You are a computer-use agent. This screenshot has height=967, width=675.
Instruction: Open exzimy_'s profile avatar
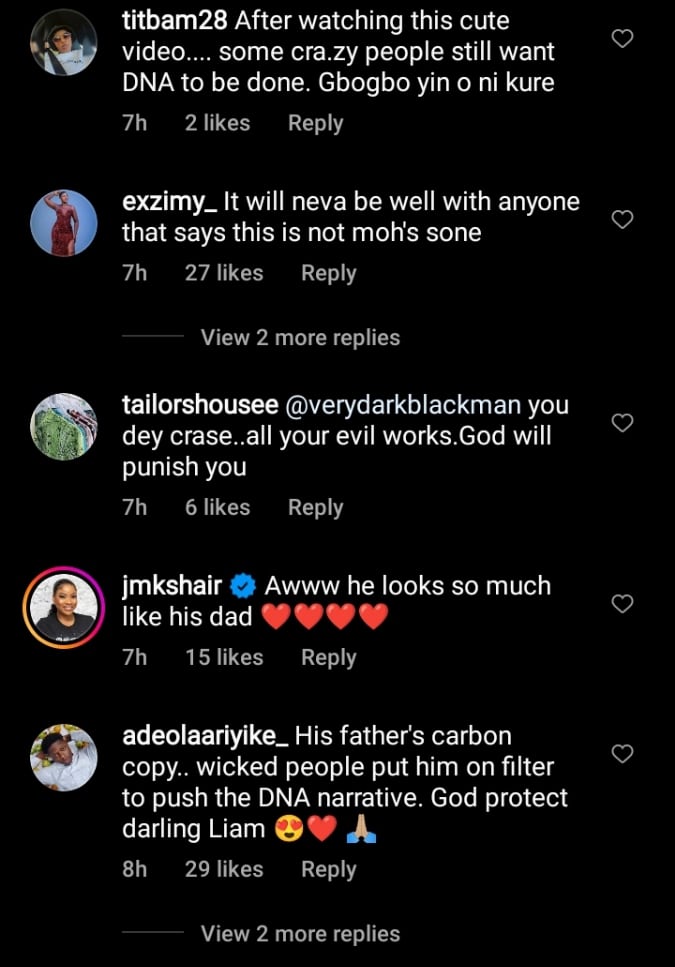tap(64, 223)
